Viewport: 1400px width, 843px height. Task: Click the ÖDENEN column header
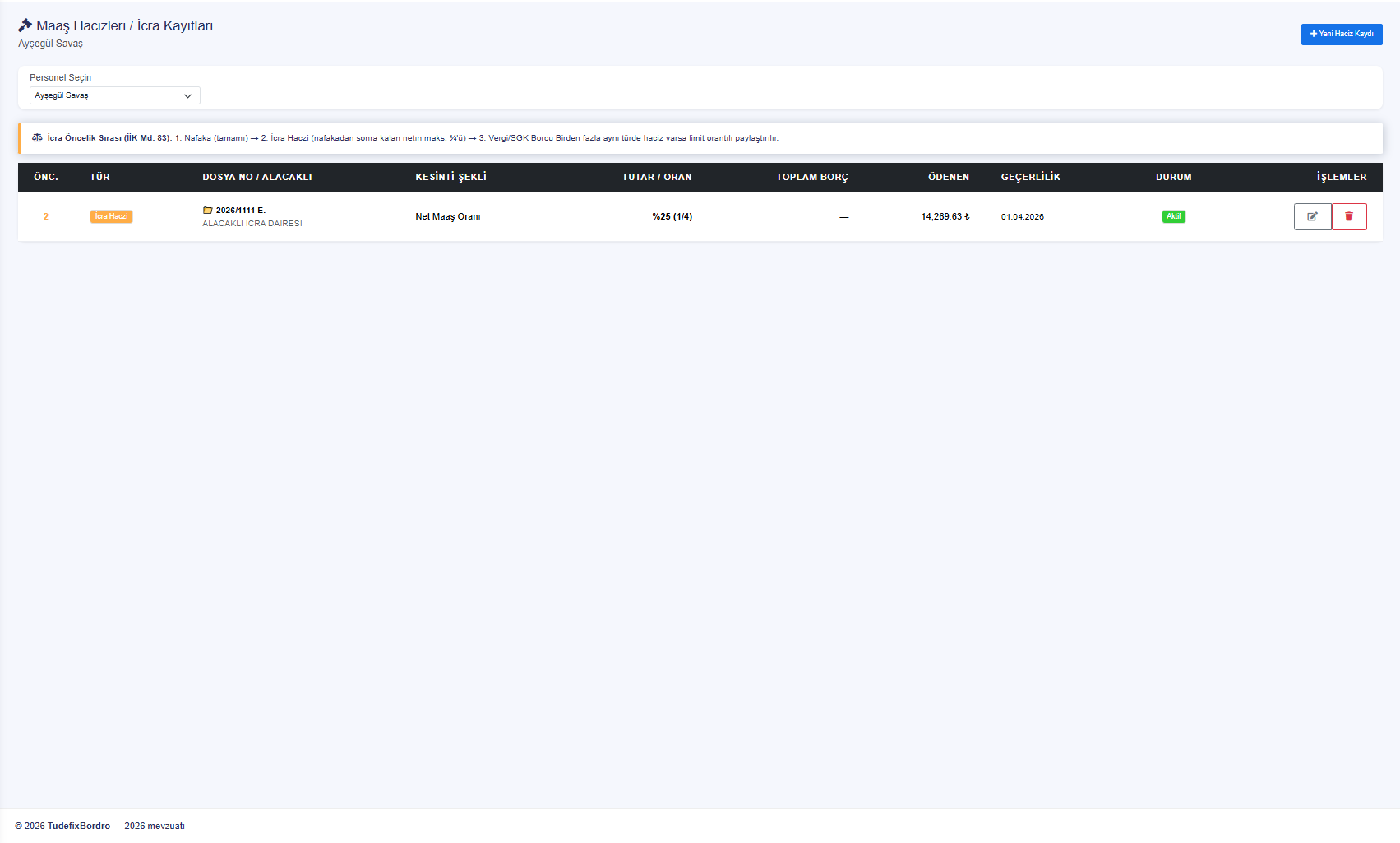pos(949,177)
